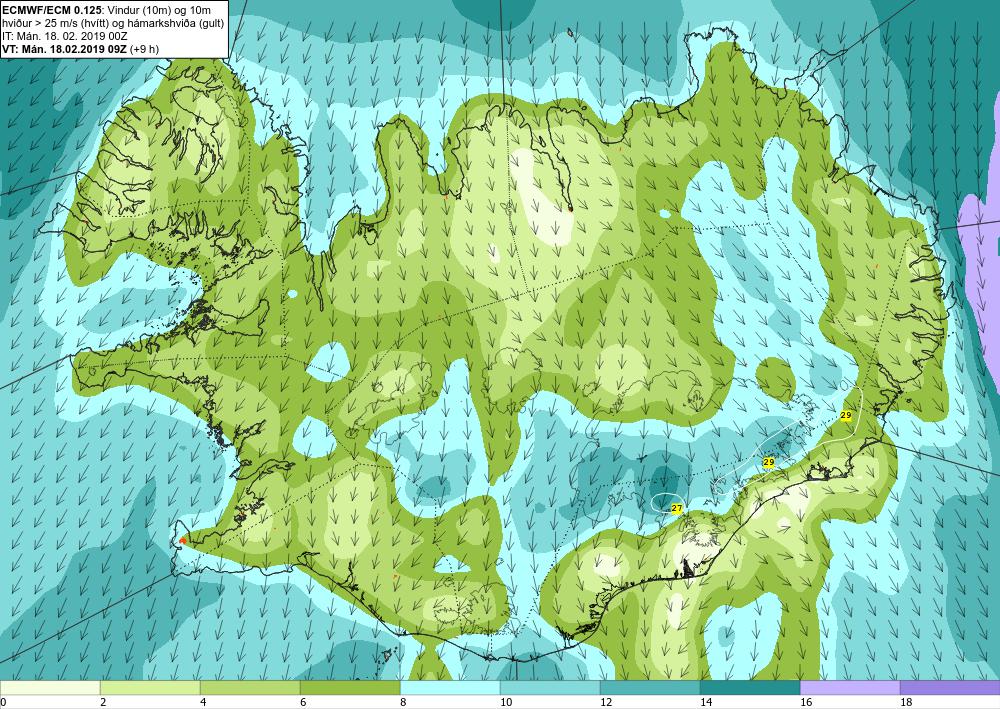
Task: Click the legend value '12'
Action: [606, 703]
